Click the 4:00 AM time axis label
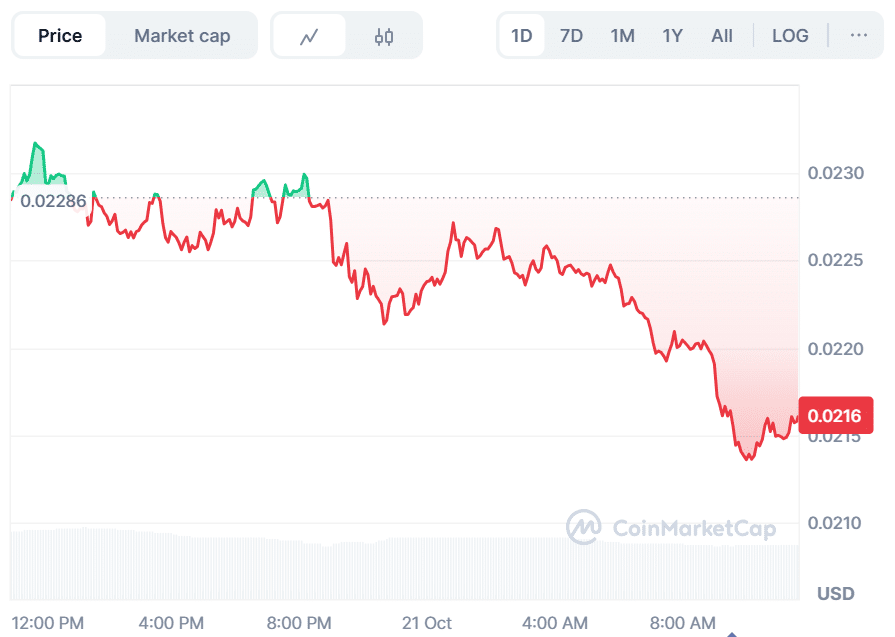 pyautogui.click(x=555, y=623)
